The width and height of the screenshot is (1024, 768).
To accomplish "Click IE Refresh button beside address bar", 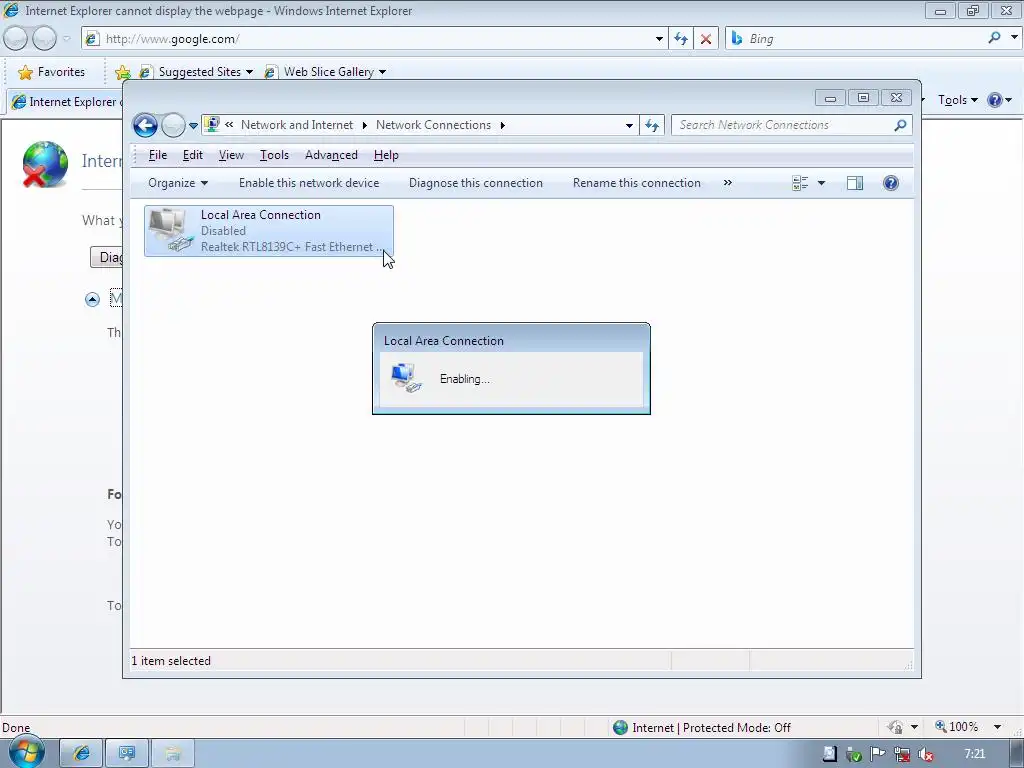I will coord(680,39).
